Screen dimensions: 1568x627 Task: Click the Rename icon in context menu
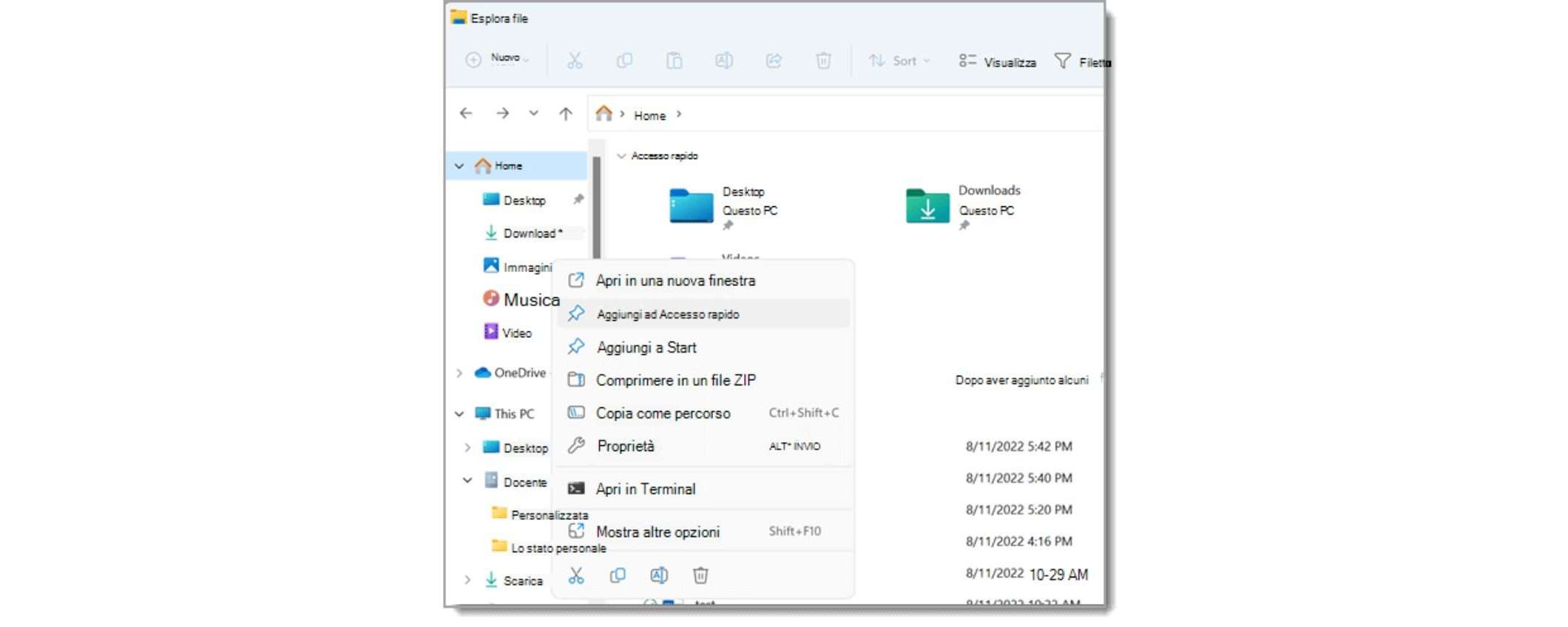tap(659, 575)
